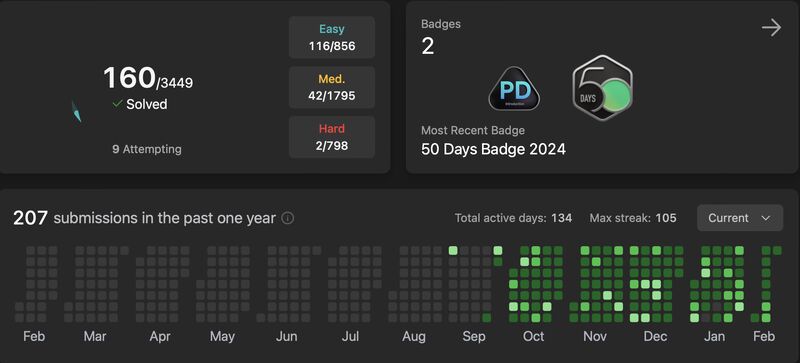Click the Dec month label
The width and height of the screenshot is (800, 363).
pos(655,336)
